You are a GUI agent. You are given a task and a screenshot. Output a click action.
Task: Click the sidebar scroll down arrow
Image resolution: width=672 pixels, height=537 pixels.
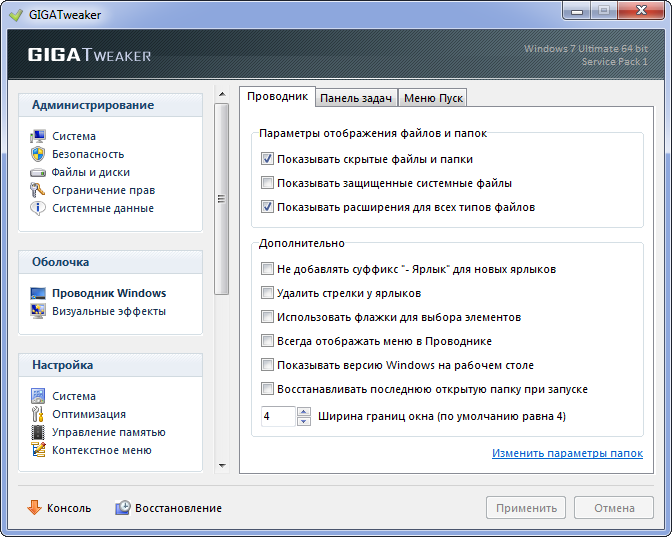[222, 465]
